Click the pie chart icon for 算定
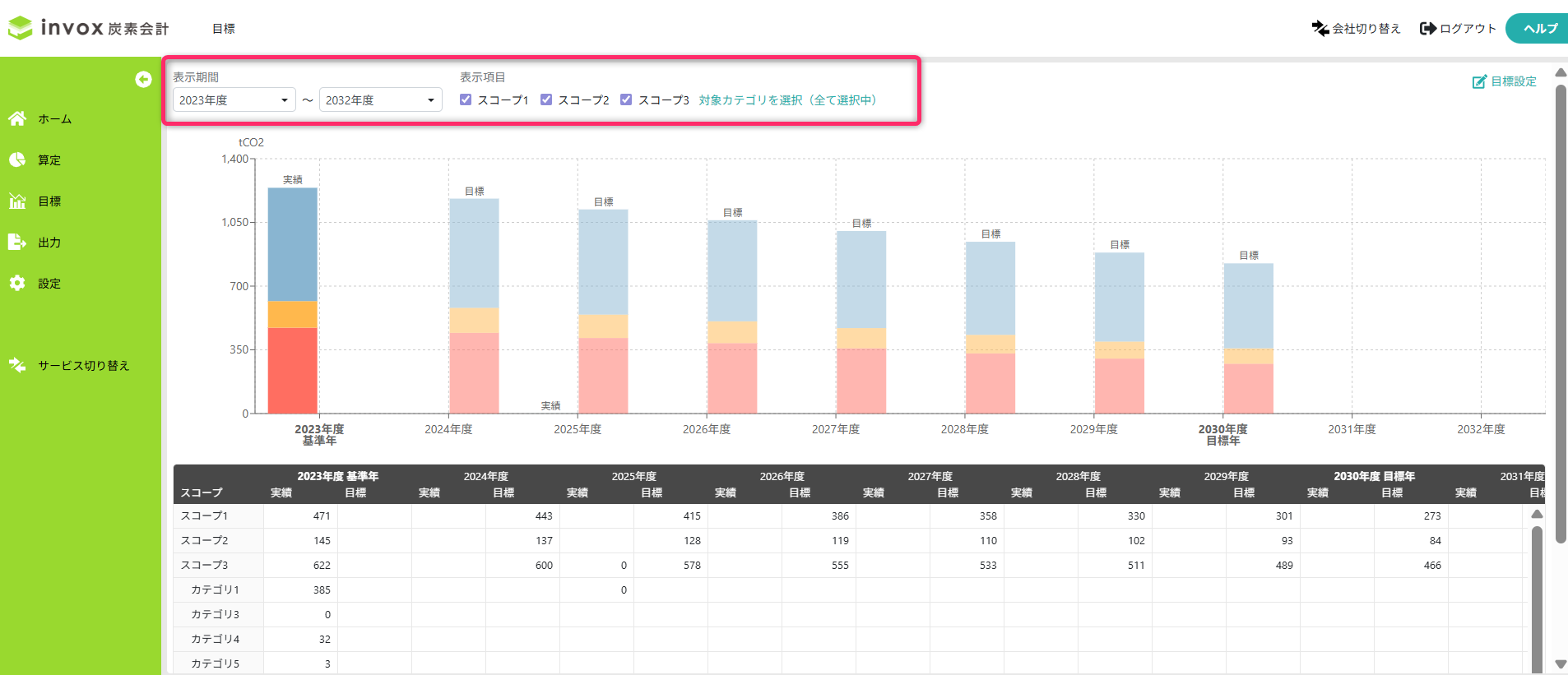Screen dimensions: 1568x675 (17, 160)
